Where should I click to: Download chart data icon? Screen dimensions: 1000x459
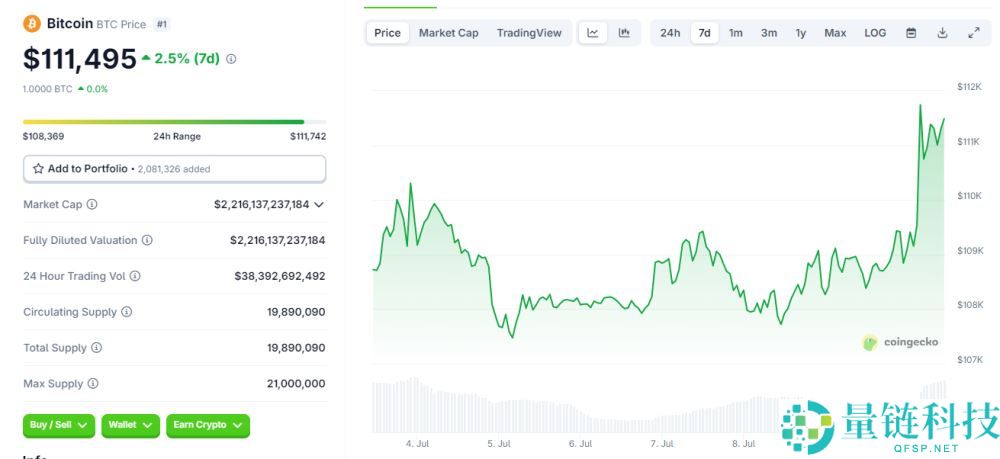pyautogui.click(x=942, y=33)
